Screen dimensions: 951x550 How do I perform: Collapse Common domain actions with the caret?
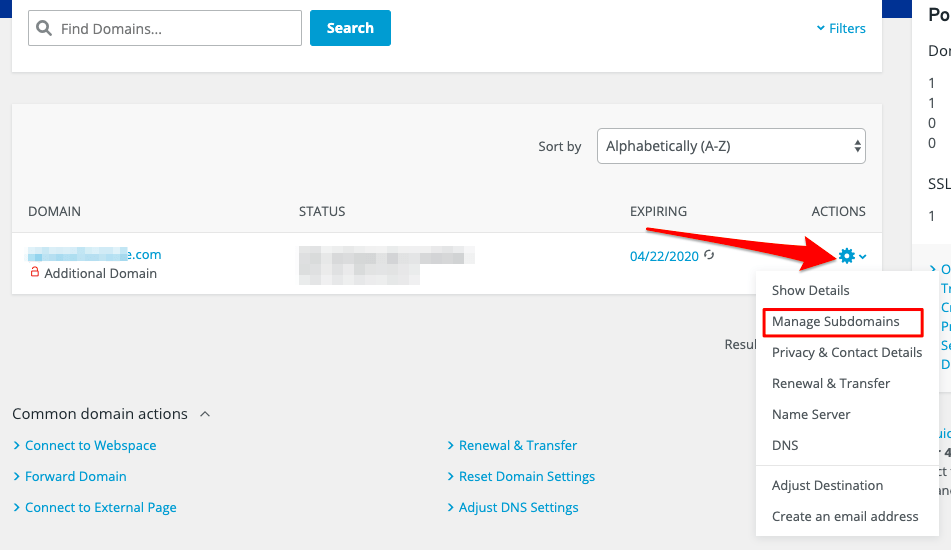205,414
